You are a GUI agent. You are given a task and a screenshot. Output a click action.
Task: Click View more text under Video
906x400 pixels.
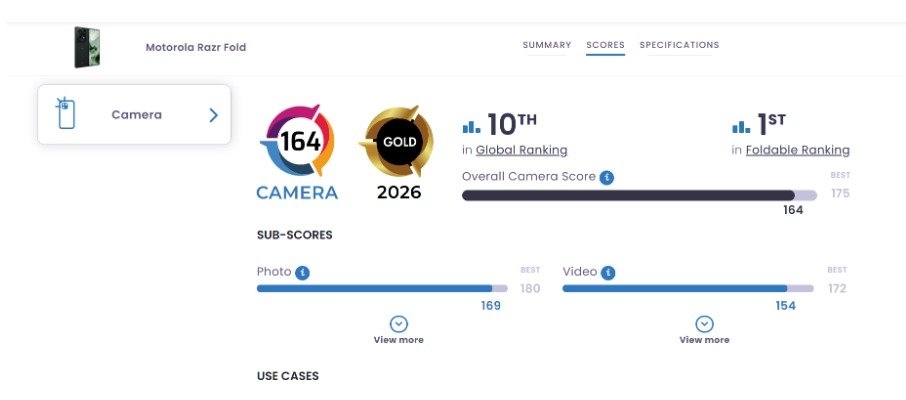[704, 340]
